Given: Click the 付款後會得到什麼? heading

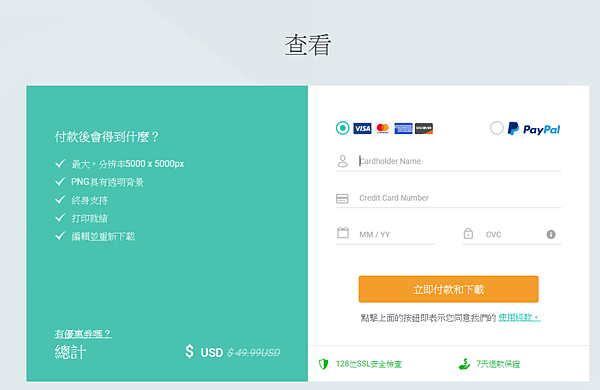Looking at the screenshot, I should point(106,137).
